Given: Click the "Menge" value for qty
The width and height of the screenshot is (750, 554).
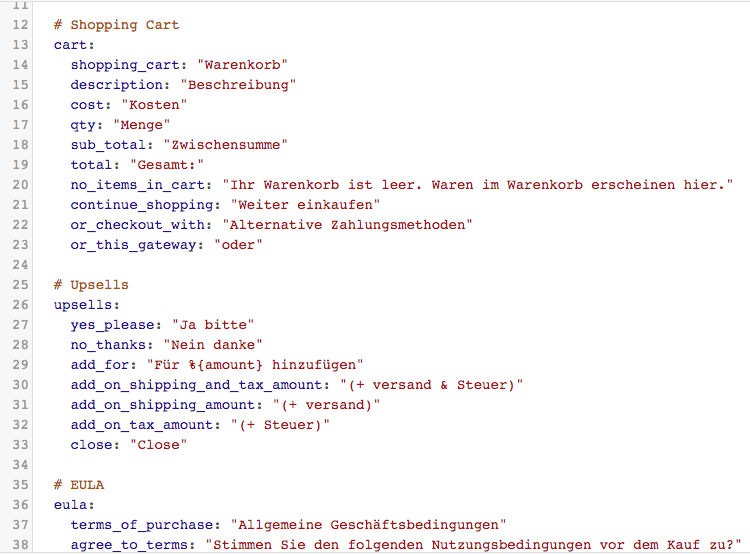Looking at the screenshot, I should [133, 125].
